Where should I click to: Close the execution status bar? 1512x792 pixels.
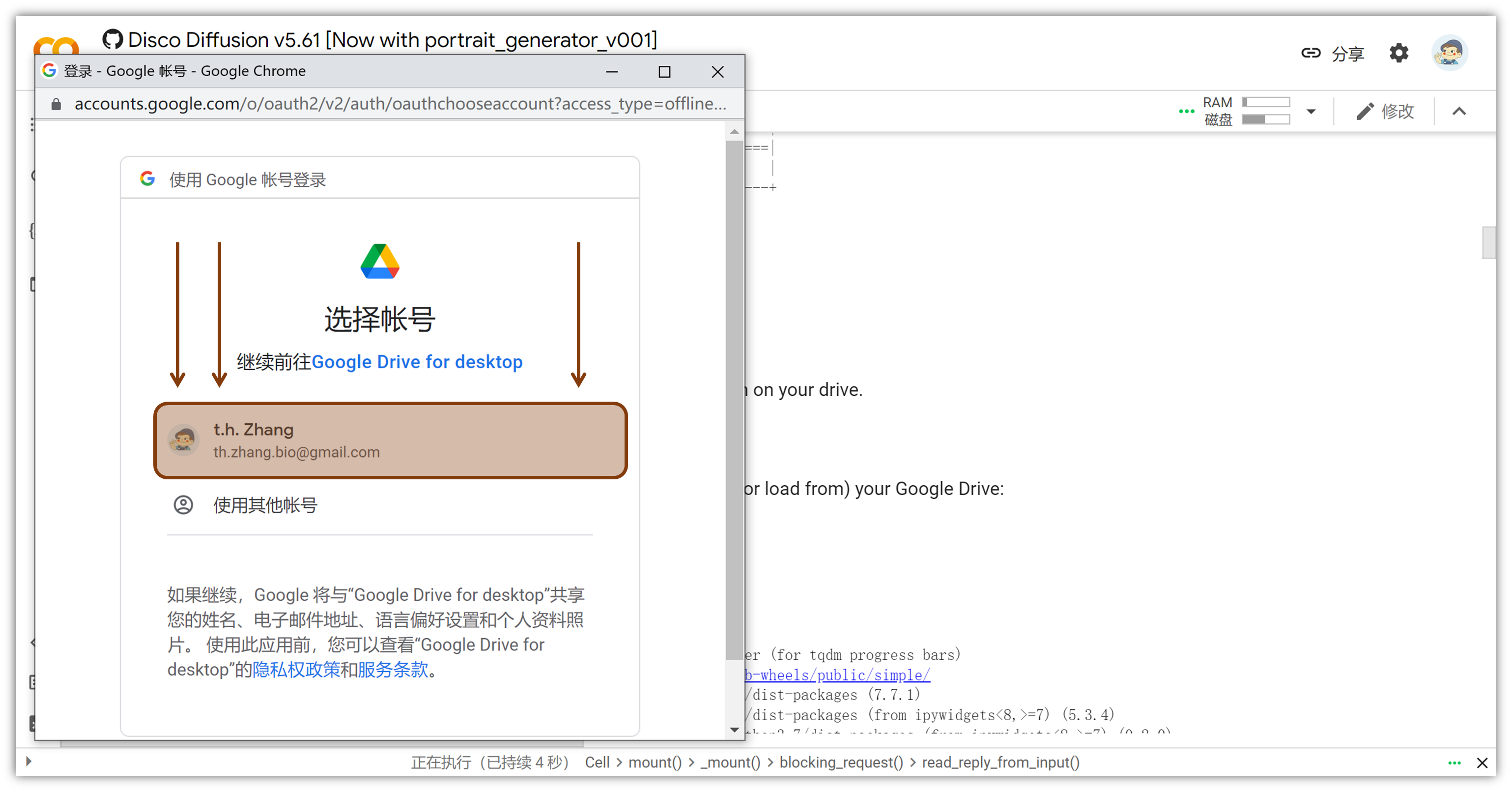1482,763
